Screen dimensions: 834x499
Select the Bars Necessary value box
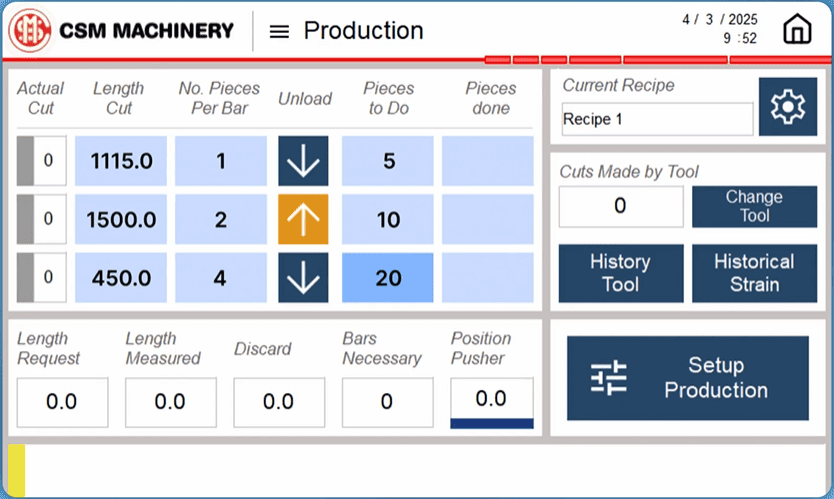coord(387,402)
